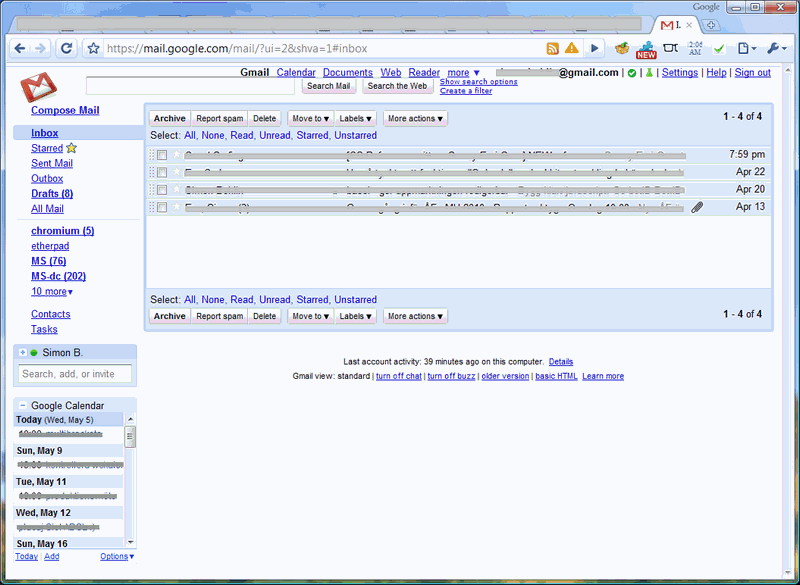Check the box for the Apr 13 email
Screen dimensions: 800x585
coord(162,207)
